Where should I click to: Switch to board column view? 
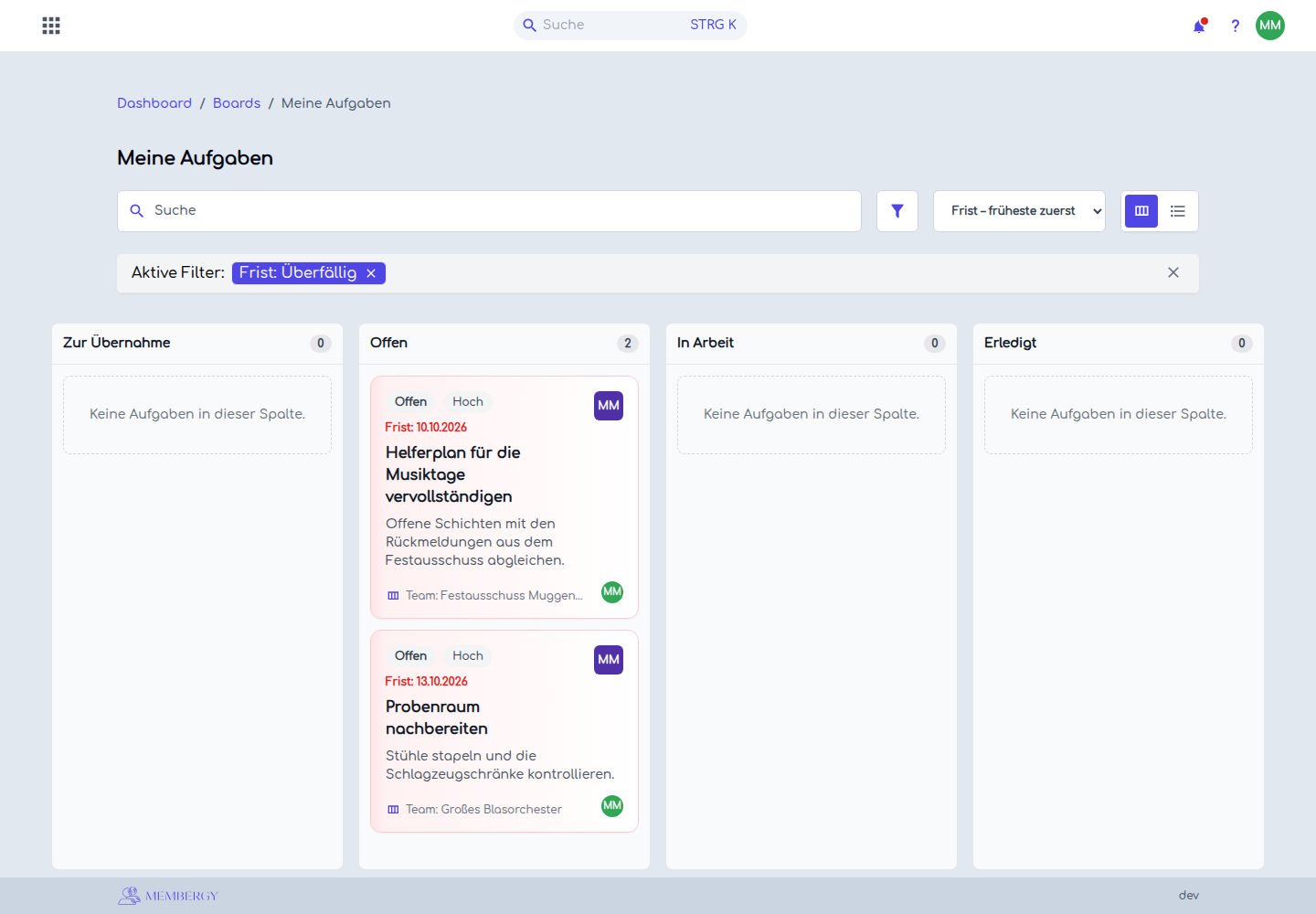click(1141, 211)
